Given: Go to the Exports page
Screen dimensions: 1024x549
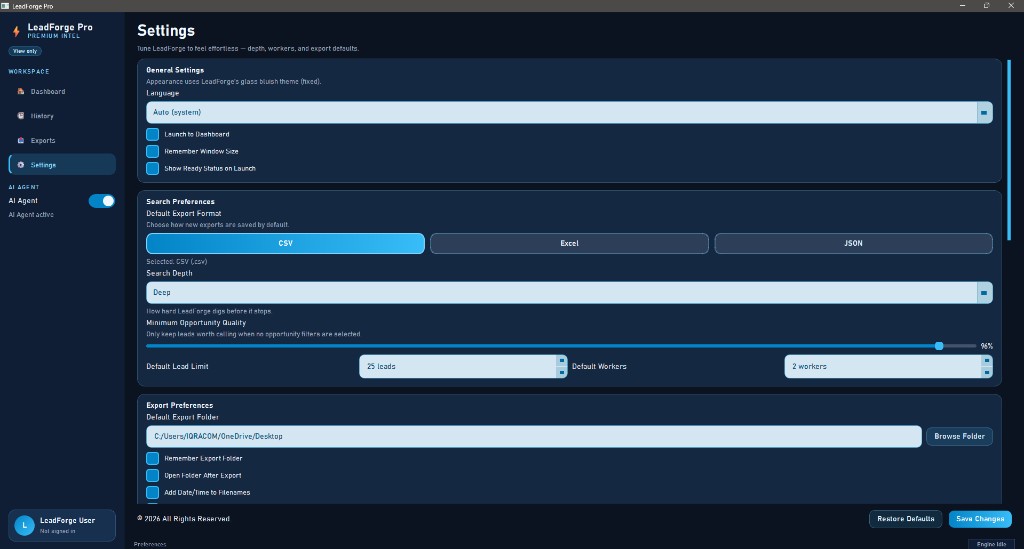Looking at the screenshot, I should pos(62,140).
